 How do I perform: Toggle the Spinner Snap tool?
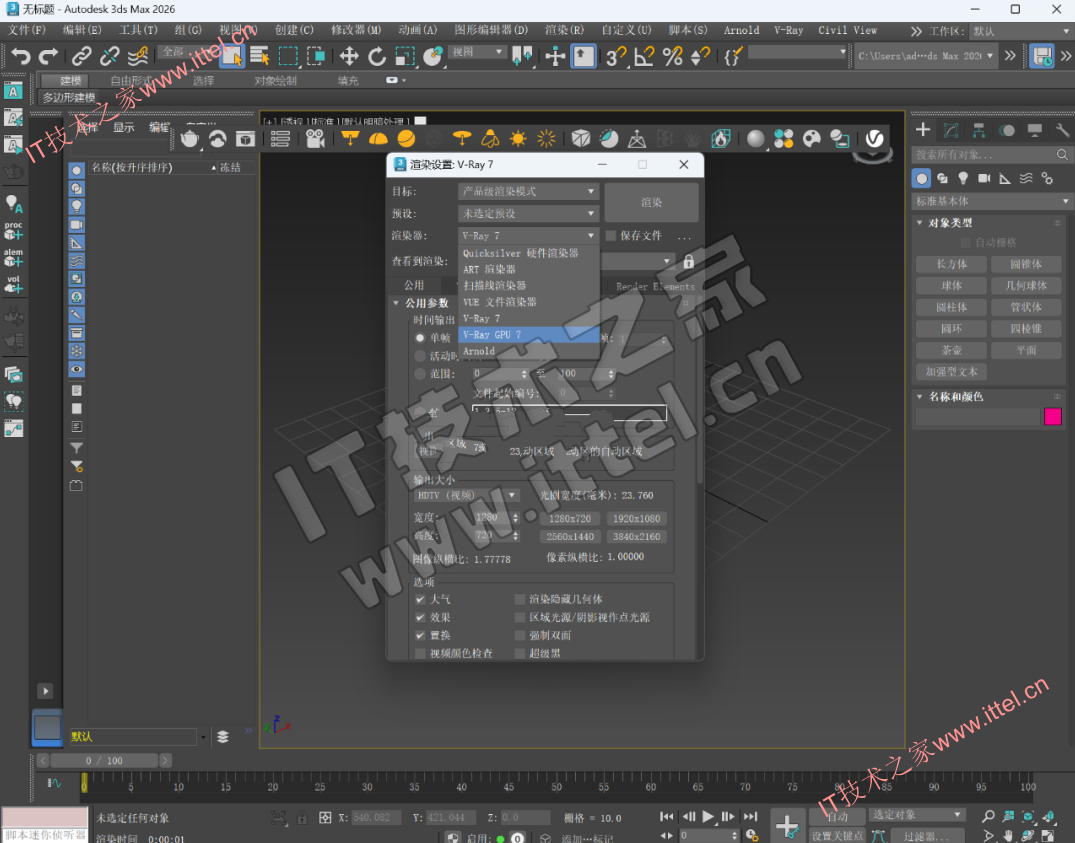point(700,56)
